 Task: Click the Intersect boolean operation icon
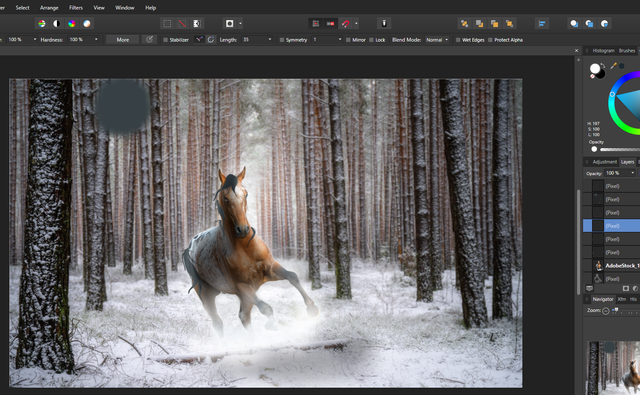[x=604, y=24]
